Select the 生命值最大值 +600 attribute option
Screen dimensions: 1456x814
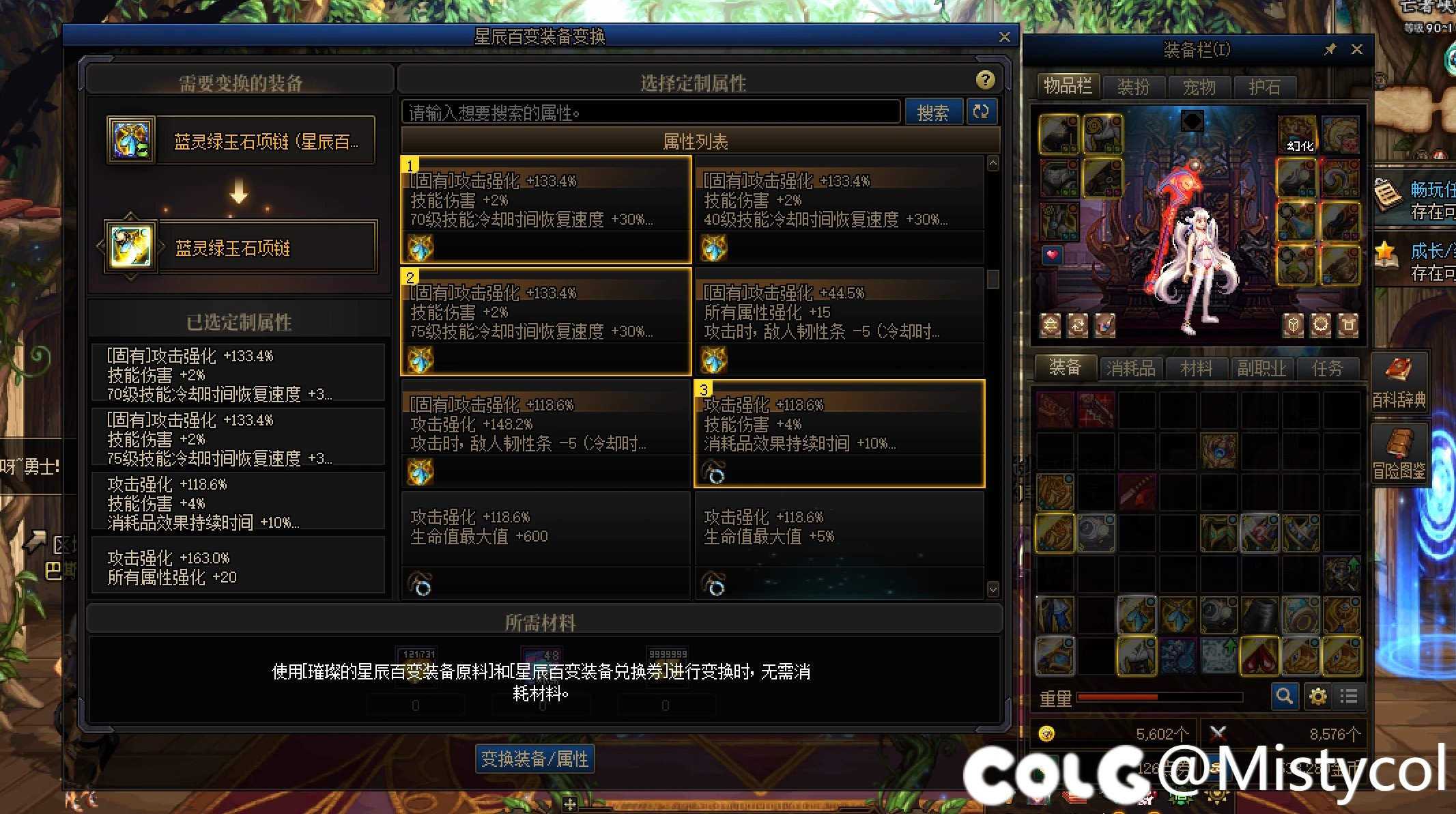pyautogui.click(x=546, y=546)
